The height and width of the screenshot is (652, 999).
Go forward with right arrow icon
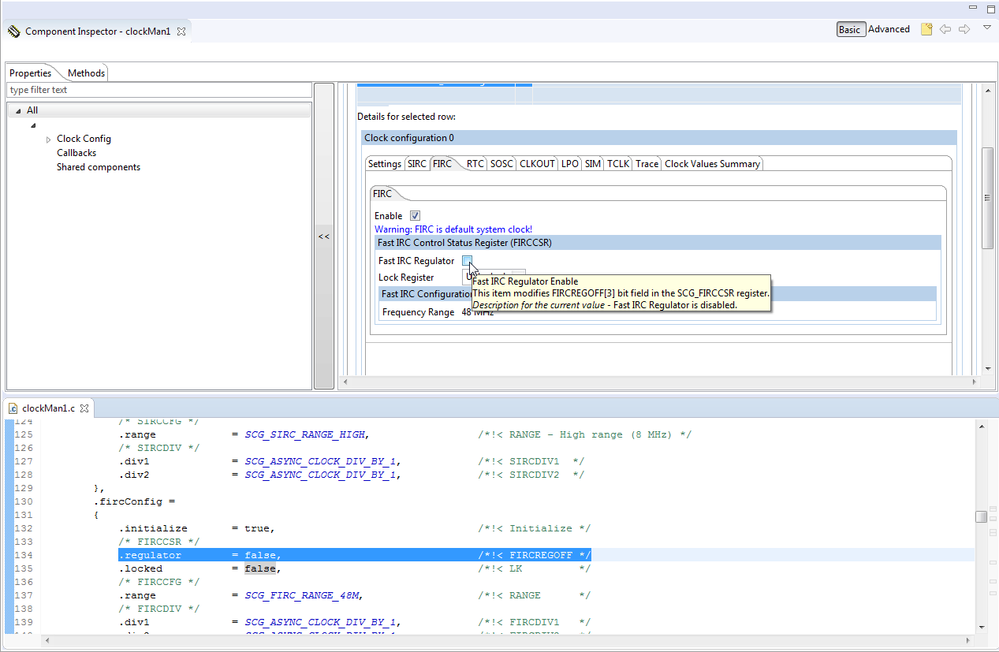tap(965, 29)
